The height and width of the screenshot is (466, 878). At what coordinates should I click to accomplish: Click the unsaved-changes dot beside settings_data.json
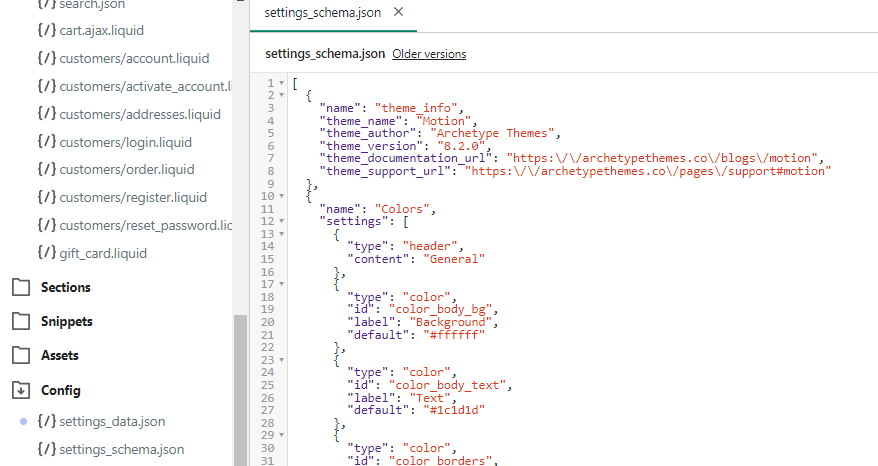24,421
